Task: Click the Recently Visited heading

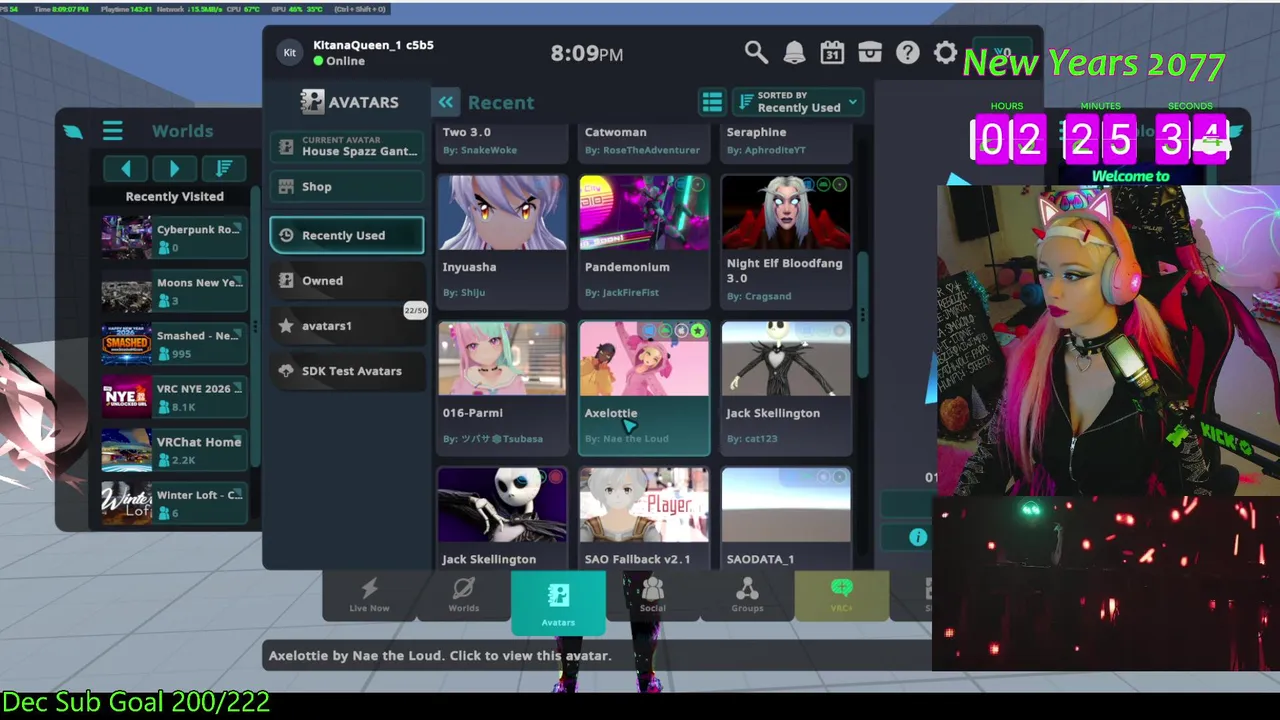Action: (x=174, y=197)
